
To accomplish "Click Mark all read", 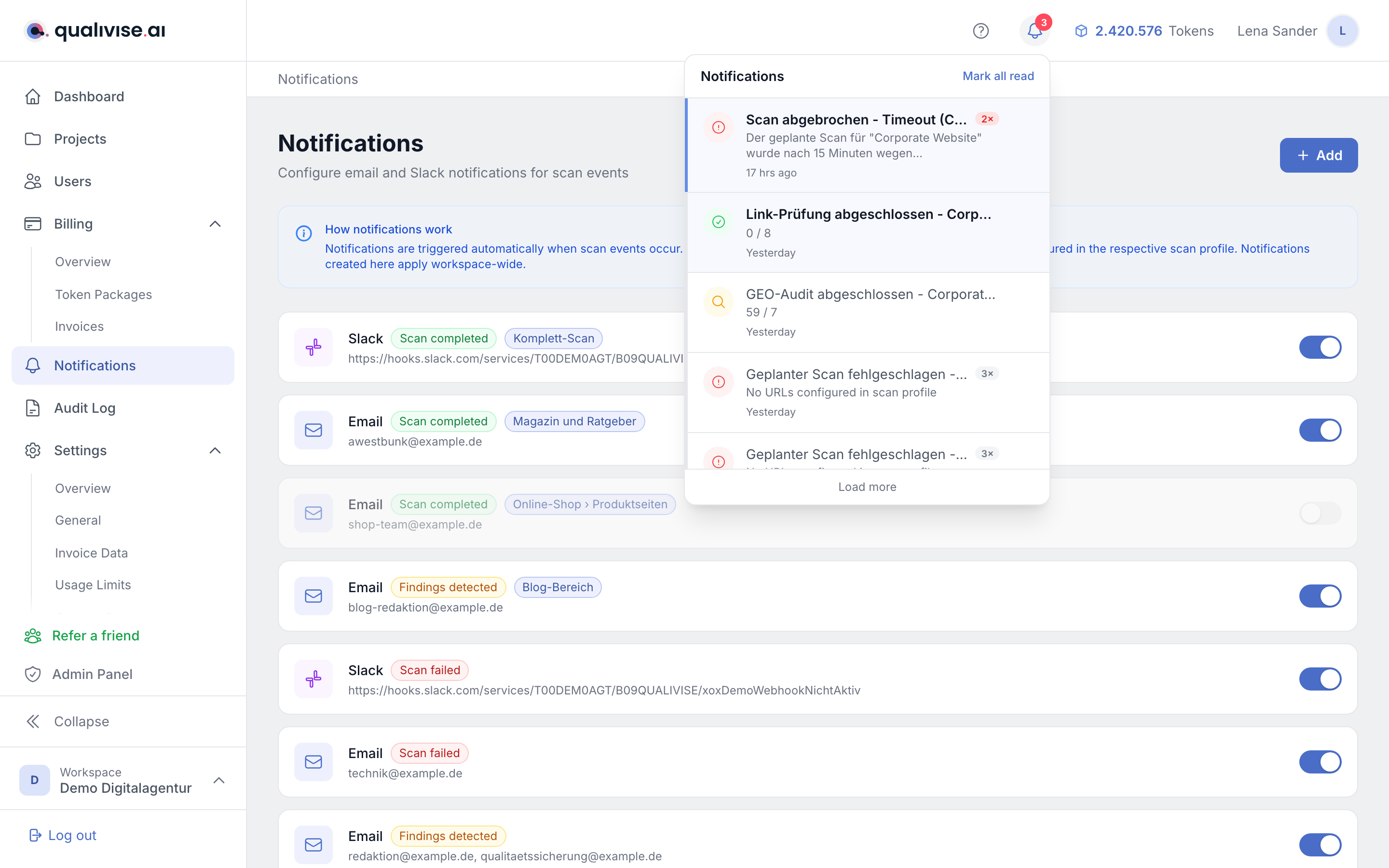I will click(998, 76).
